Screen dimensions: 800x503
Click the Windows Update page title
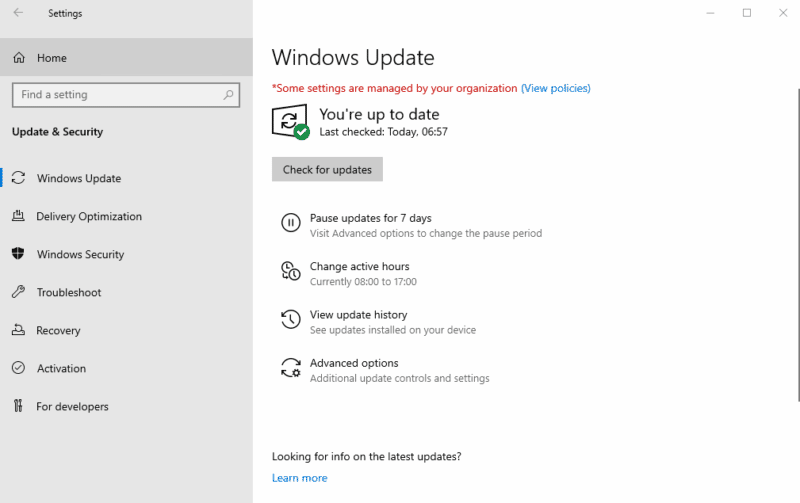click(353, 58)
